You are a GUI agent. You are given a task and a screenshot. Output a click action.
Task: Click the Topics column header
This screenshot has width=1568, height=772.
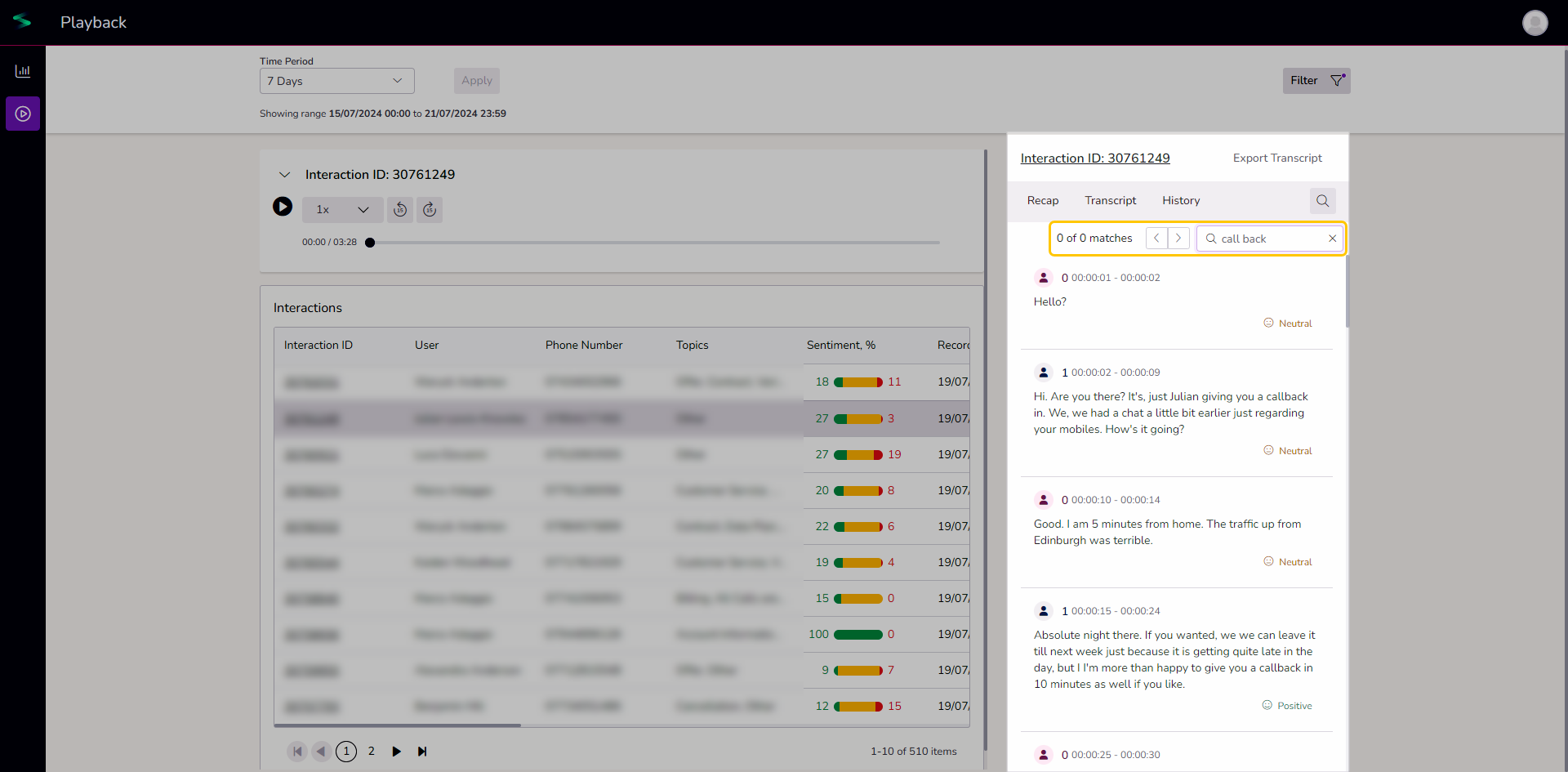click(692, 346)
